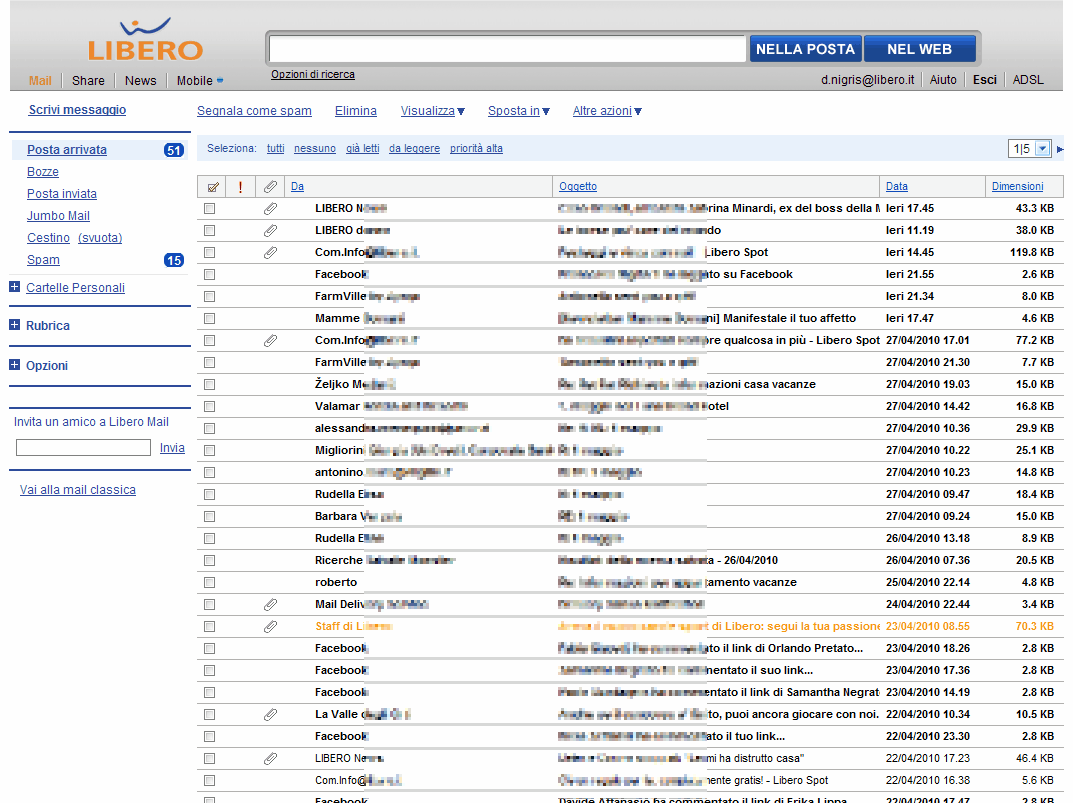Sort by the attachment paperclip column header
The height and width of the screenshot is (803, 1073).
coord(270,187)
